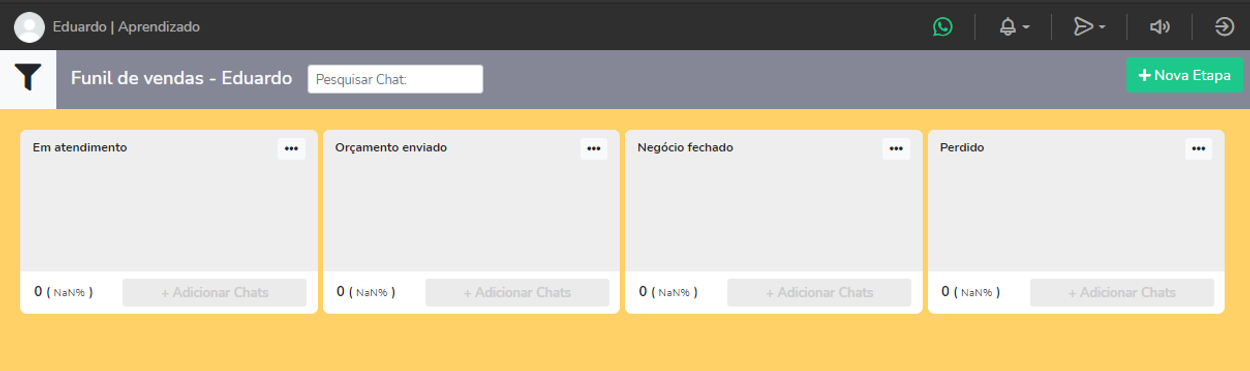The image size is (1250, 371).
Task: Open options menu for Orçamento enviado
Action: [594, 148]
